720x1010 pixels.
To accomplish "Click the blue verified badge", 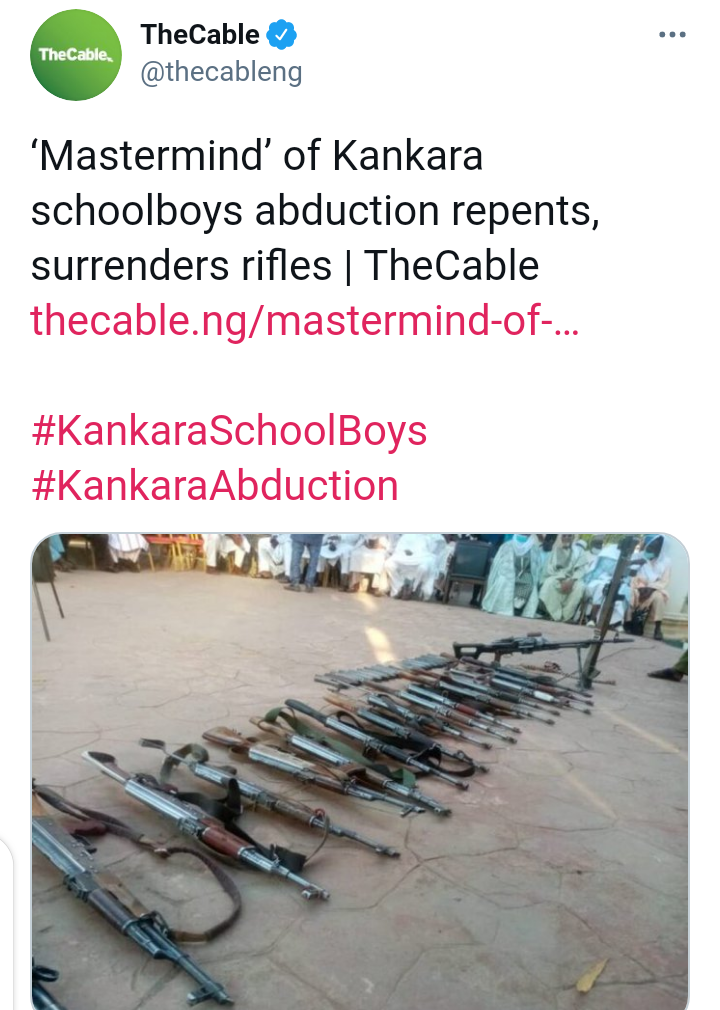I will click(x=281, y=35).
